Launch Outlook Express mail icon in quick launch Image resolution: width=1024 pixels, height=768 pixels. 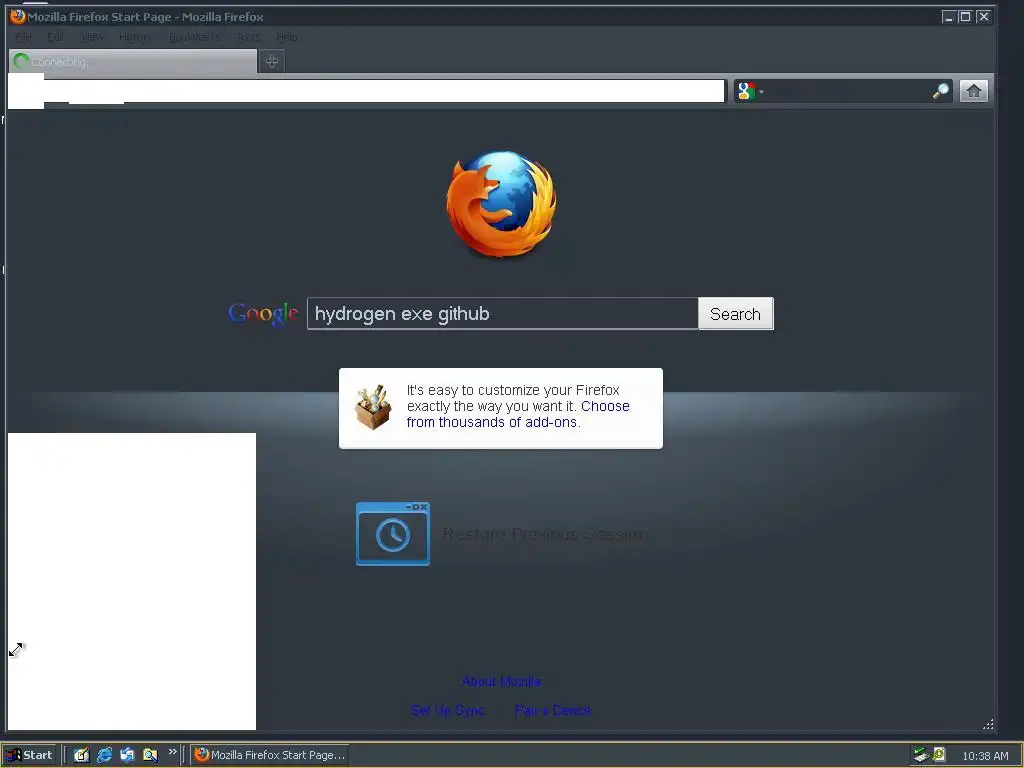pos(127,755)
